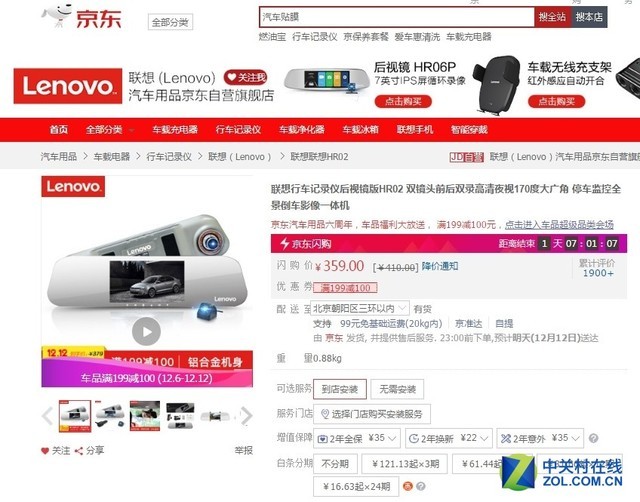640x502 pixels.
Task: Select the 无需安装 service option
Action: click(x=397, y=389)
